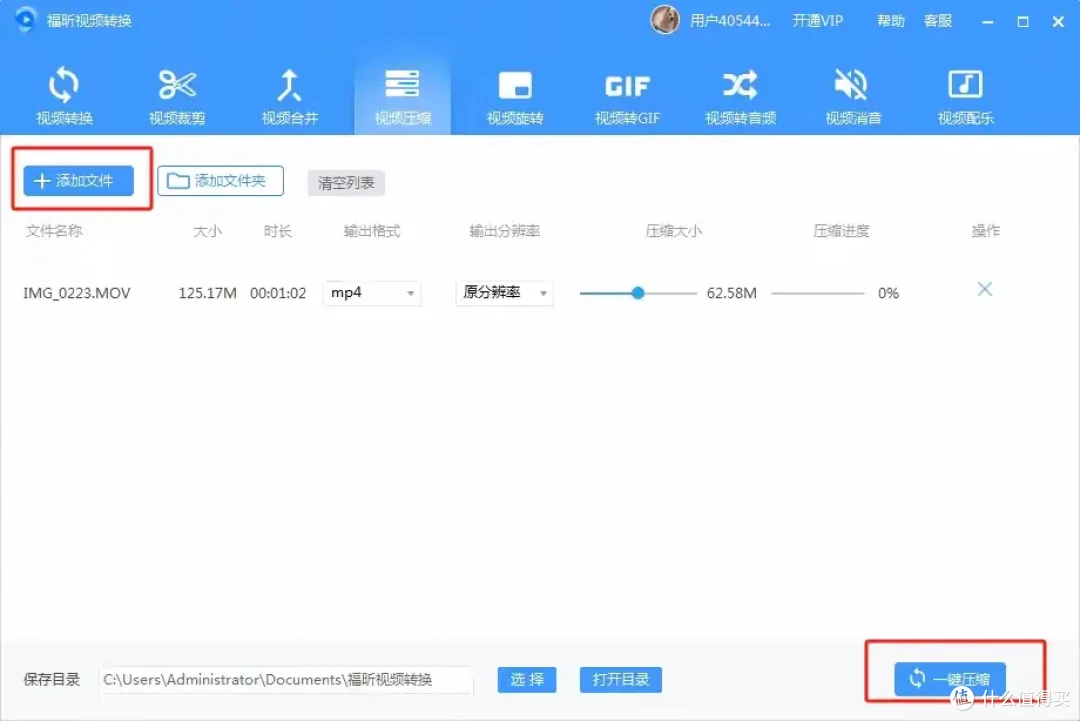The image size is (1080, 721).
Task: Click the 福昕视频转换 app logo
Action: 25,19
